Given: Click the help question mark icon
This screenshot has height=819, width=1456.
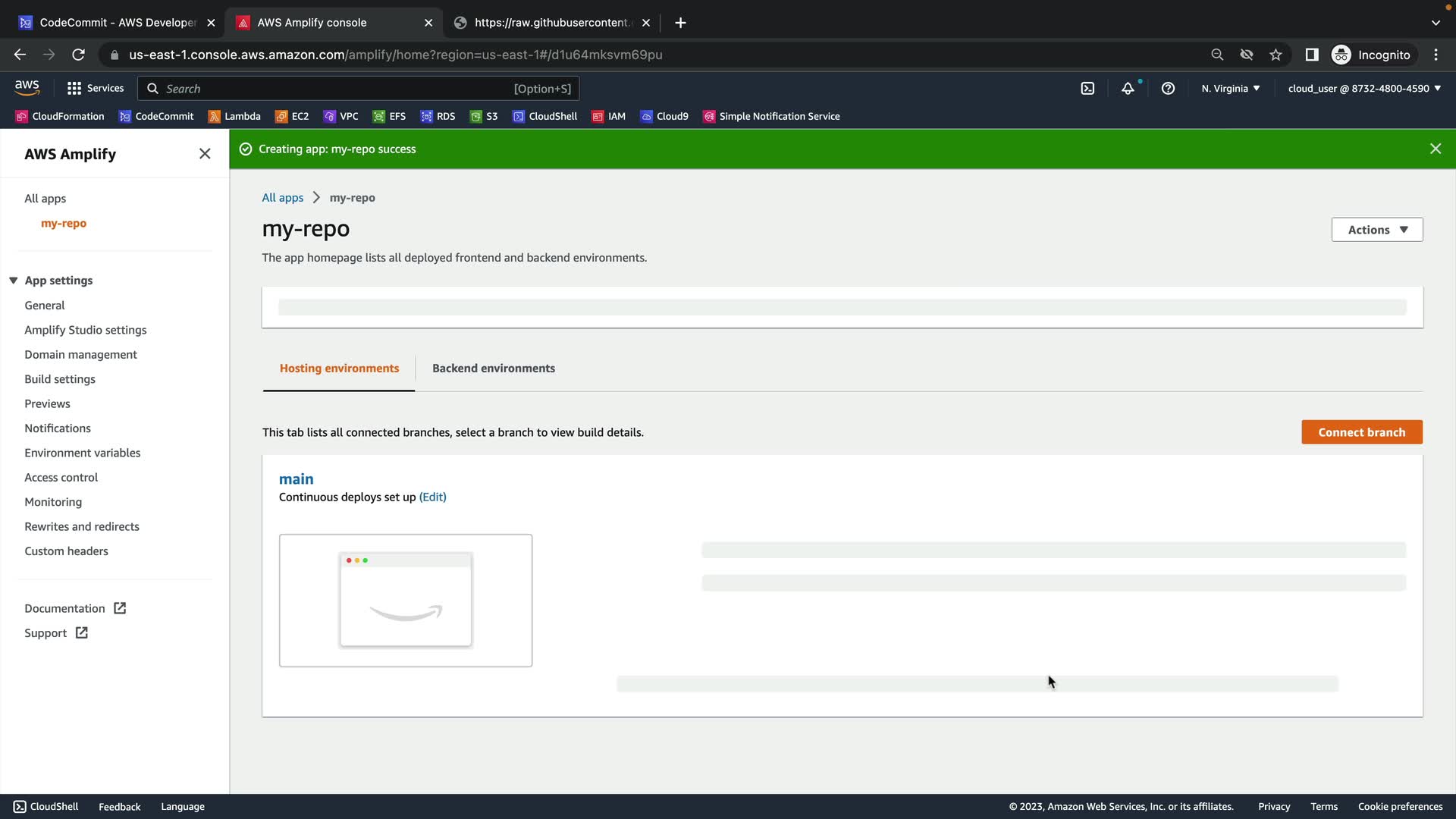Looking at the screenshot, I should [1168, 89].
